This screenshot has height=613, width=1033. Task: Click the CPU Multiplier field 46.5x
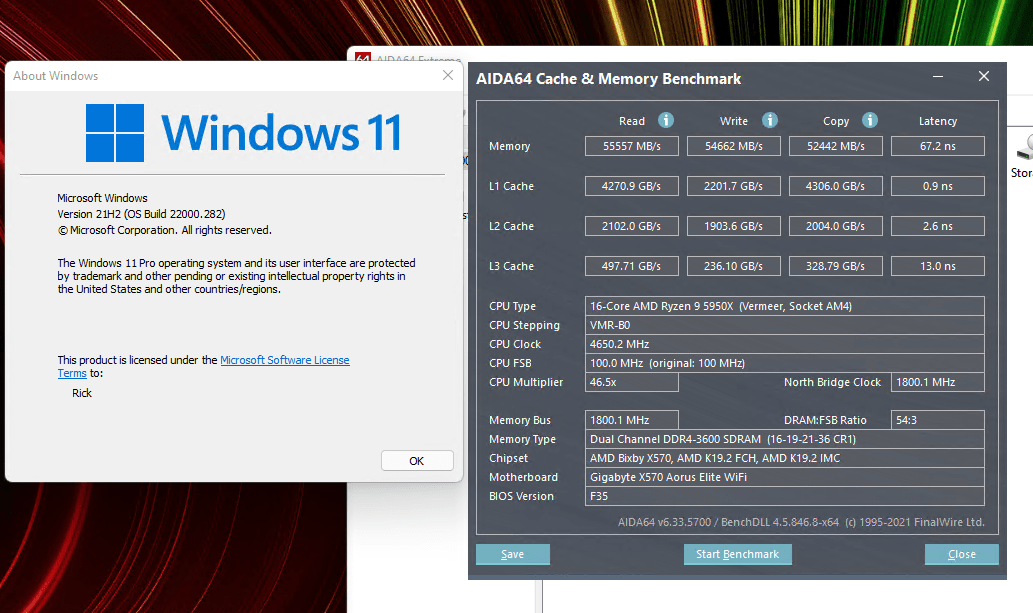tap(632, 382)
